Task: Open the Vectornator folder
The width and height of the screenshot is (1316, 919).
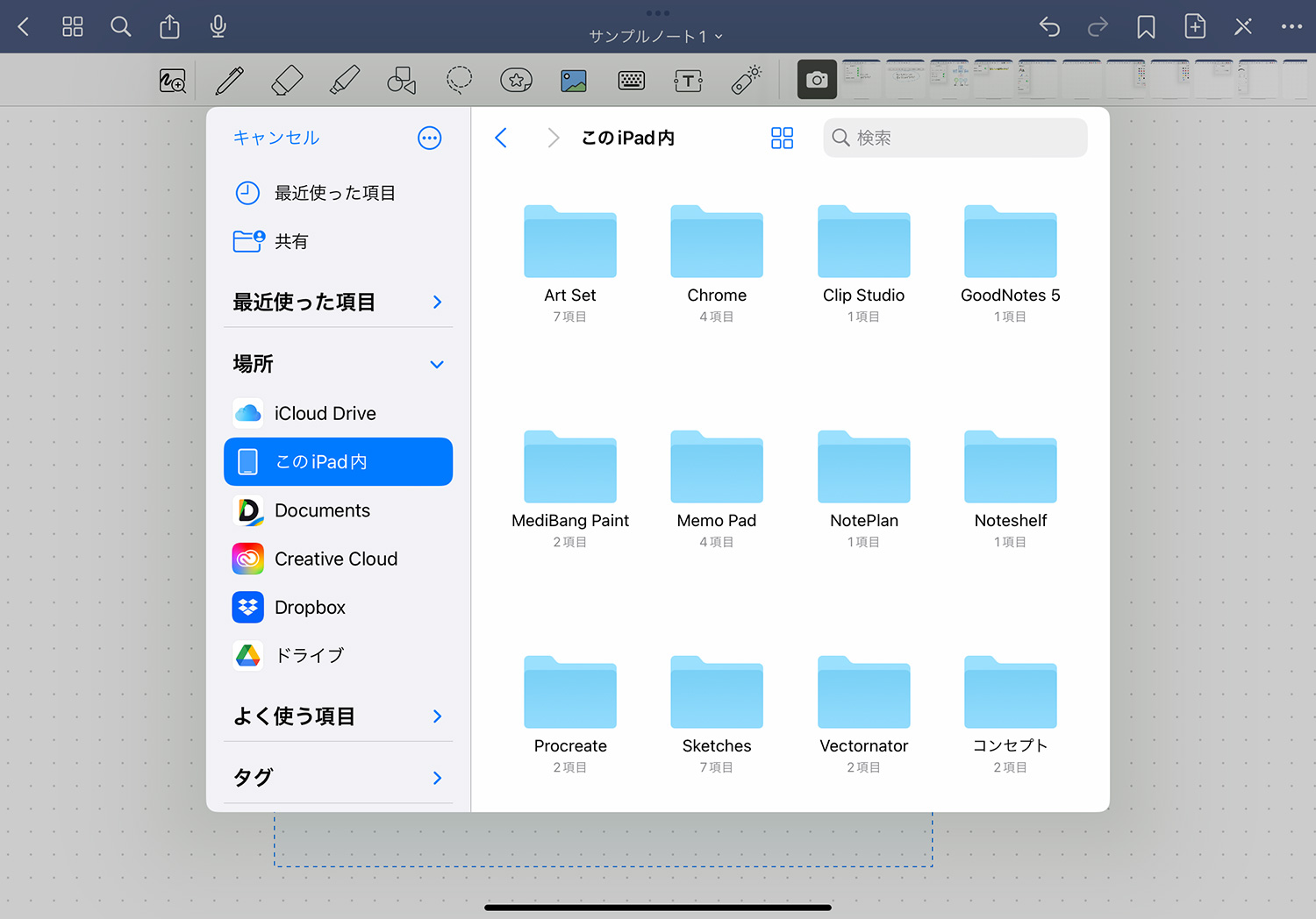Action: click(x=864, y=714)
